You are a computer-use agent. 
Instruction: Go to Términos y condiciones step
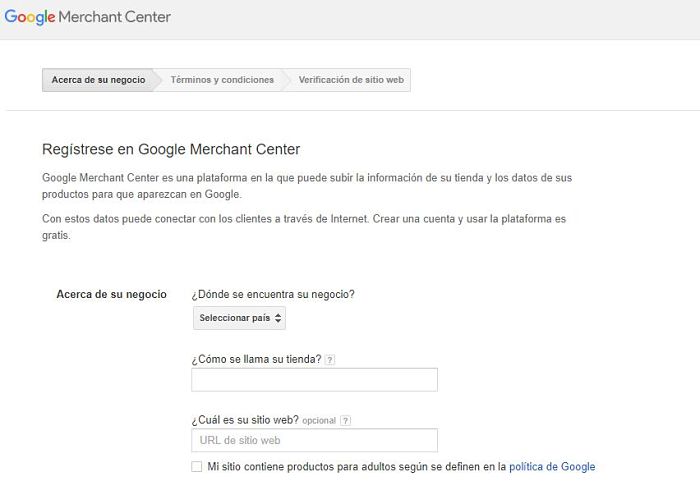(x=222, y=80)
